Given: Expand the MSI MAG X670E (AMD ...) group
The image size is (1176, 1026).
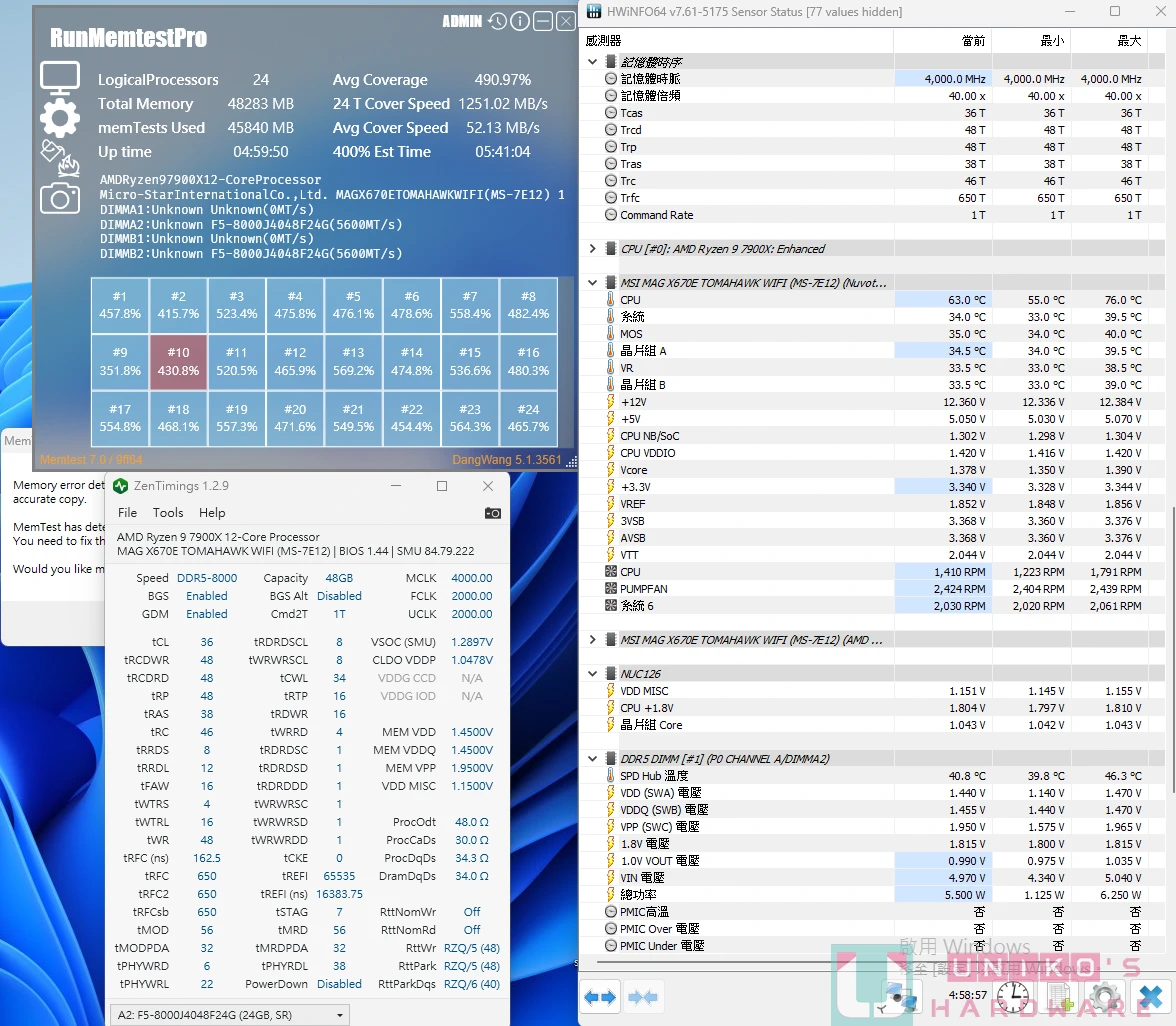Looking at the screenshot, I should (x=592, y=640).
